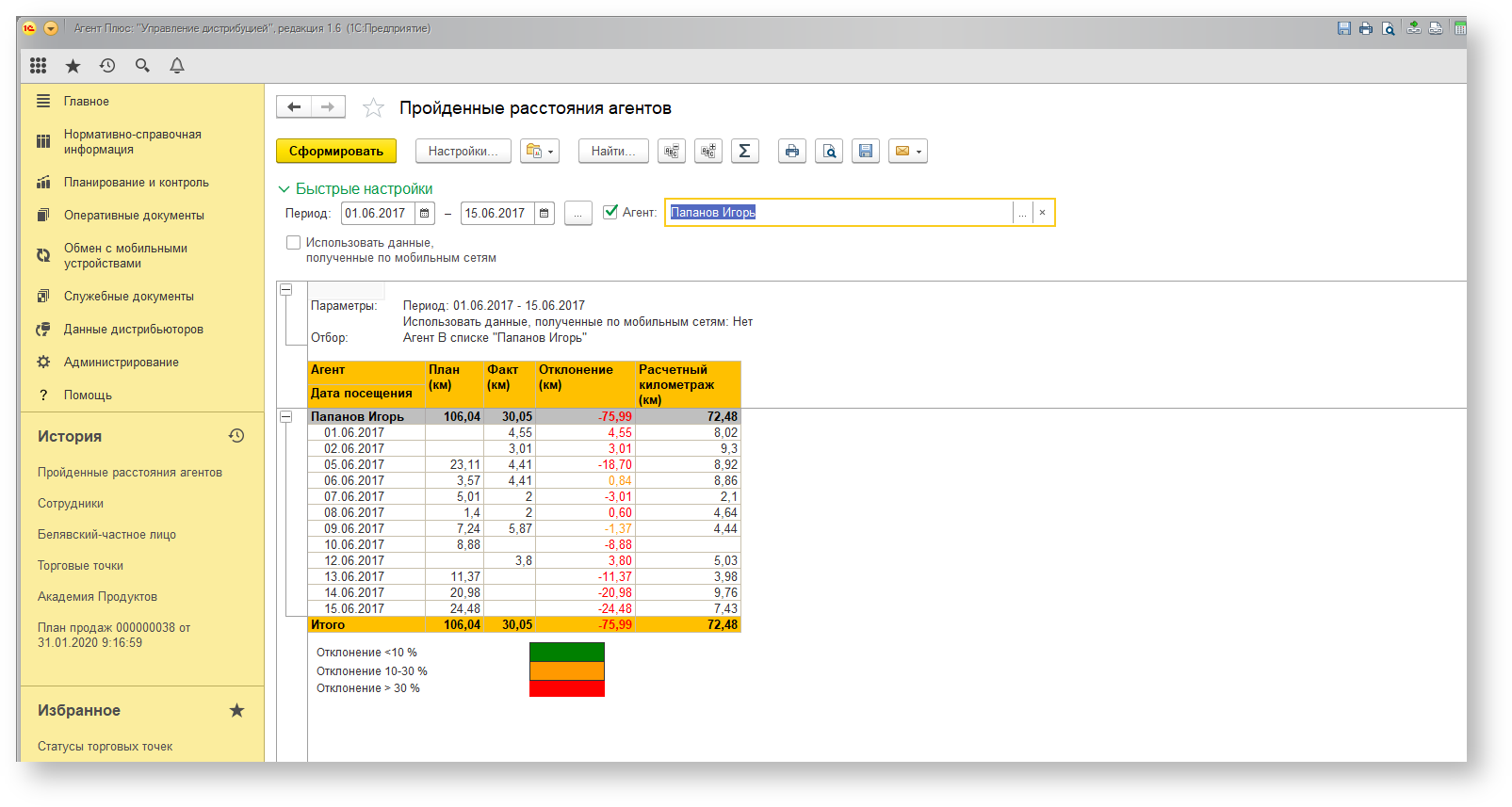Open notifications bell icon
The image size is (1512, 807).
click(x=177, y=65)
